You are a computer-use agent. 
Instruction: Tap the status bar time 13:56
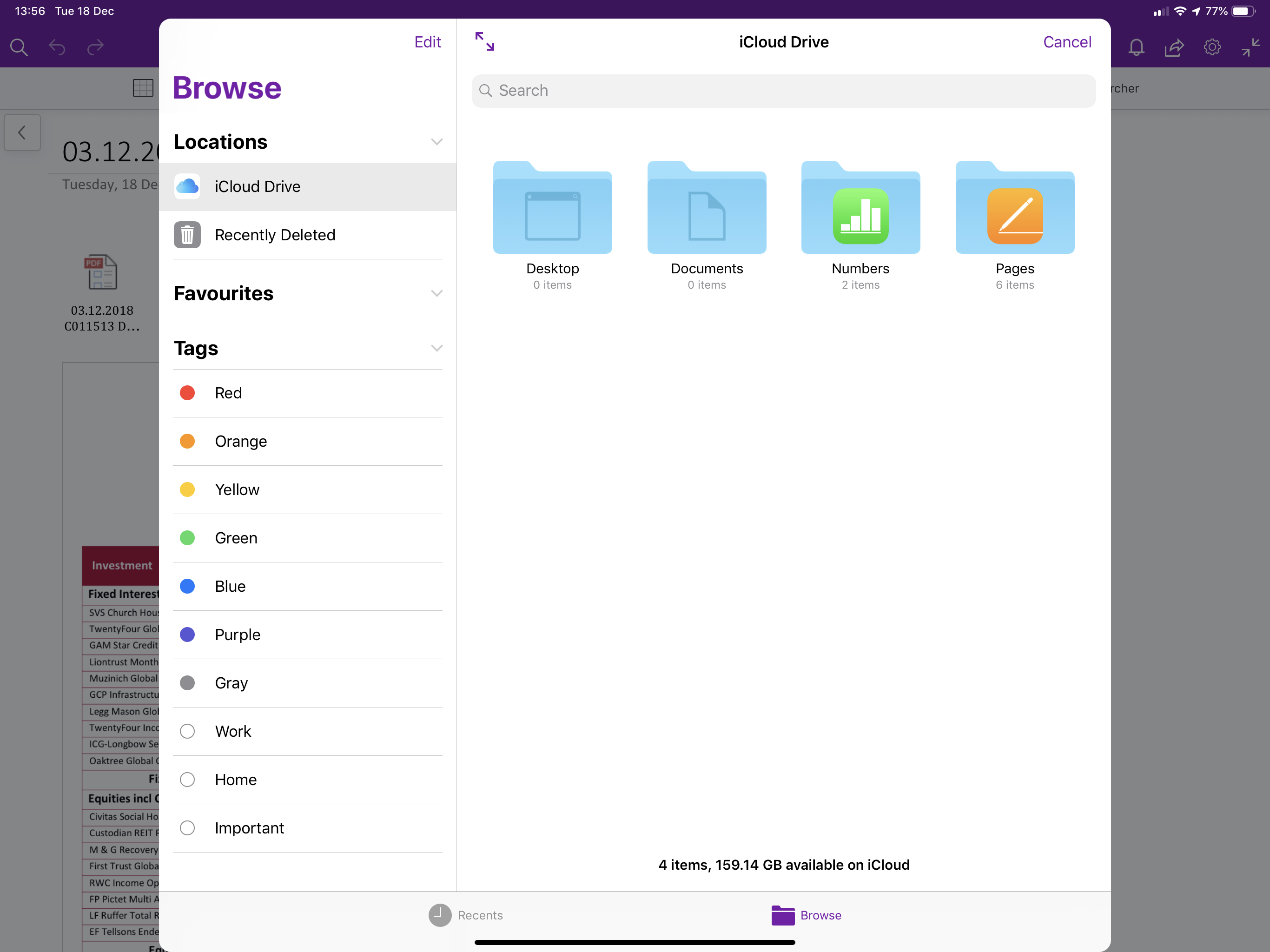click(30, 11)
